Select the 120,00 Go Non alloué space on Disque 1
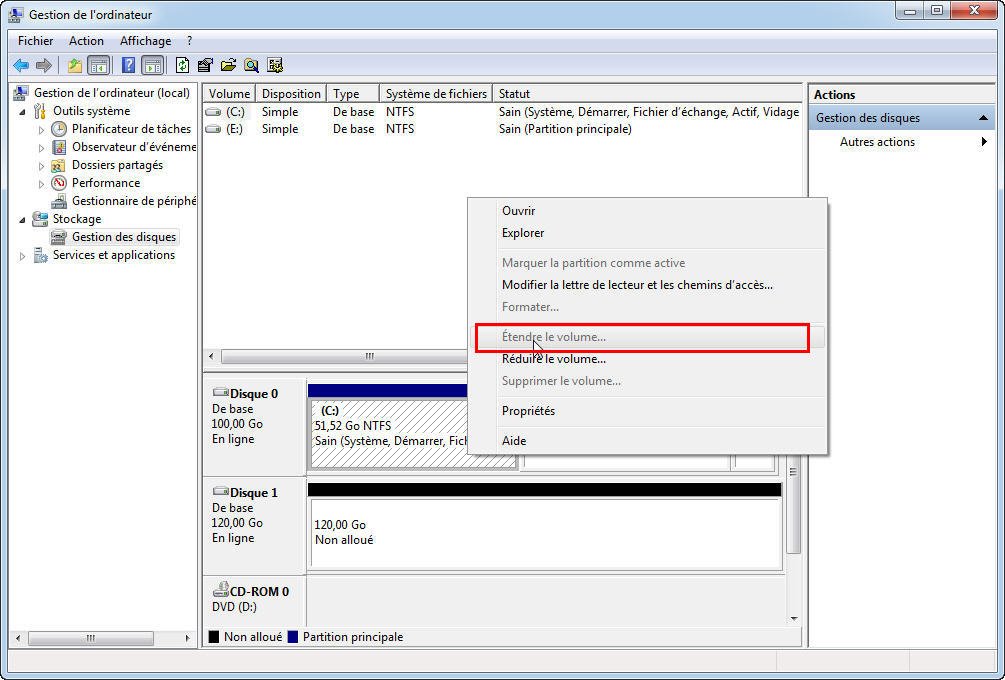The height and width of the screenshot is (680, 1005). pos(545,534)
